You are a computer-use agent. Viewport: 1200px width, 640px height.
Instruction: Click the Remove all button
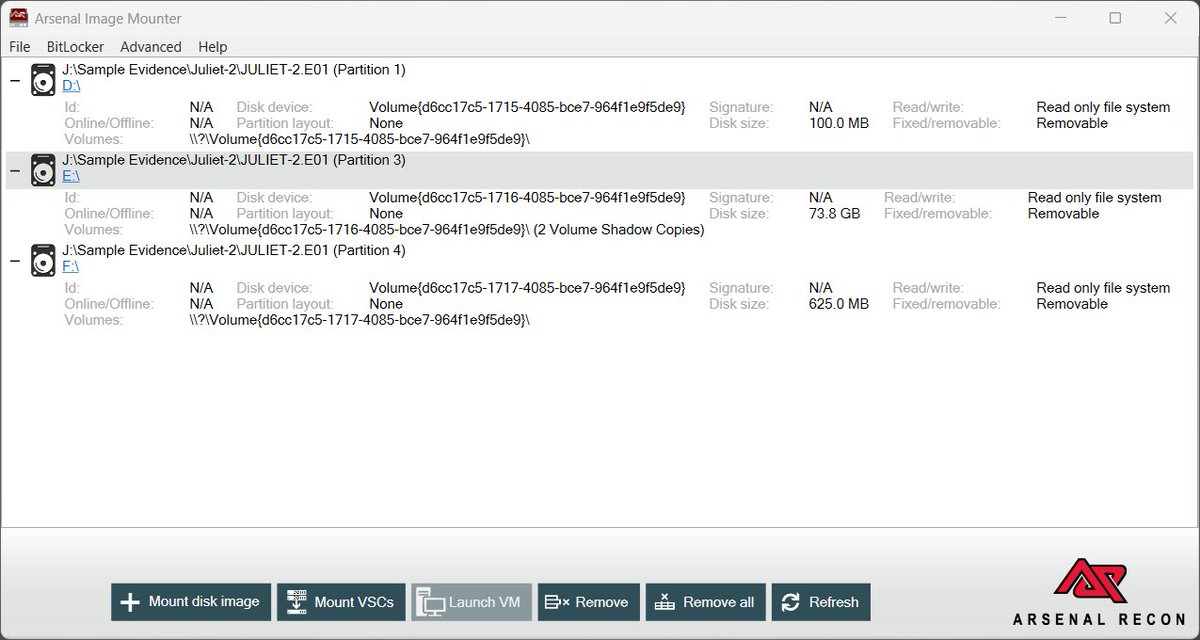click(706, 602)
